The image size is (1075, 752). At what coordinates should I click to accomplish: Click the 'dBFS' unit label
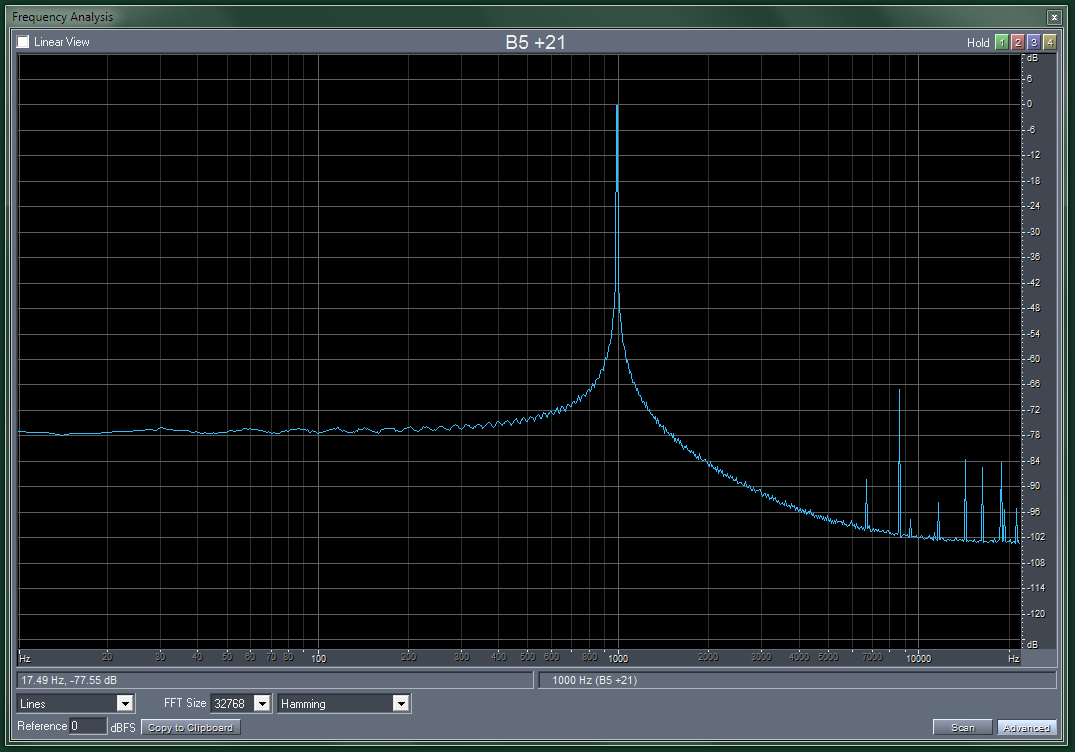pos(123,727)
